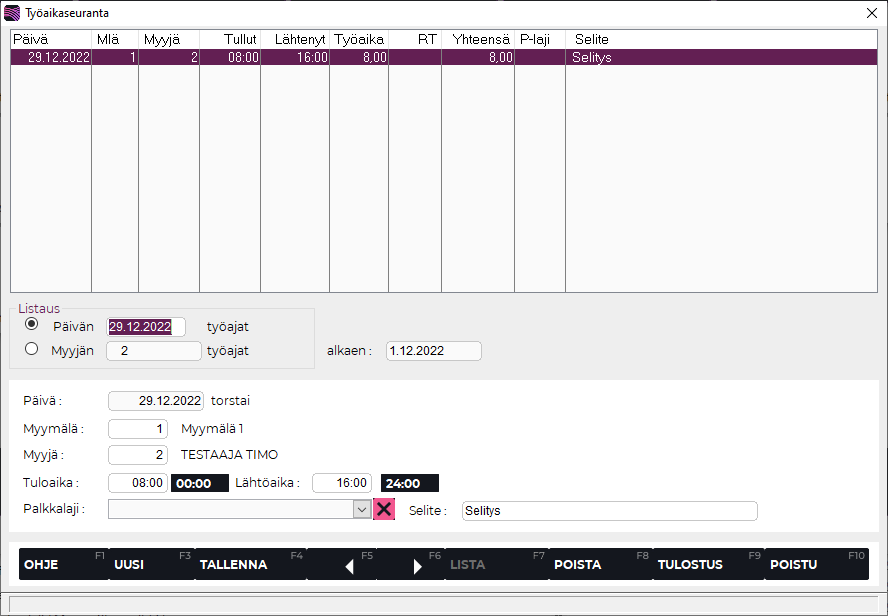Screen dimensions: 888x616
Task: Click the alkaen date field
Action: point(433,351)
